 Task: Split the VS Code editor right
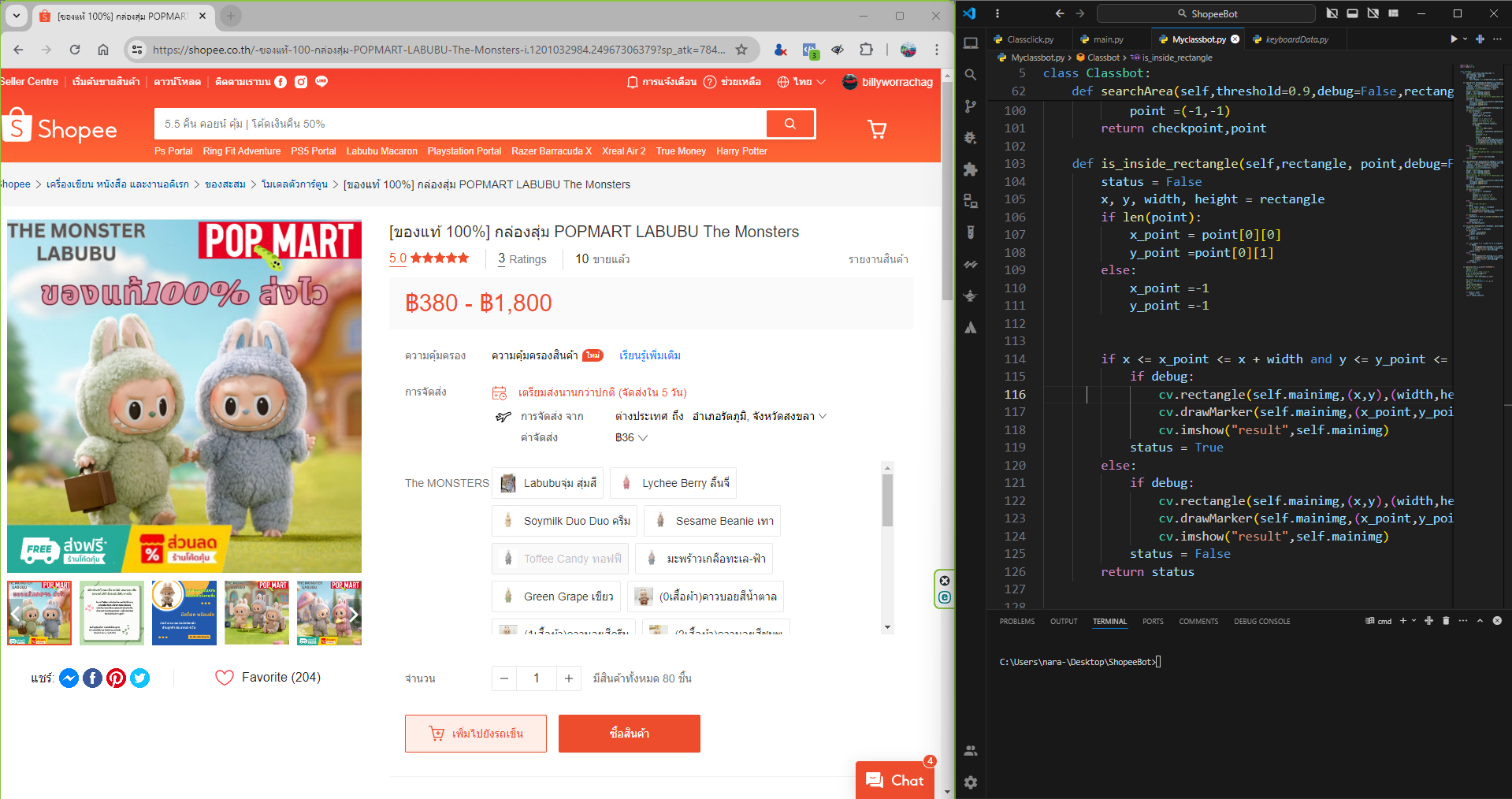point(1480,39)
